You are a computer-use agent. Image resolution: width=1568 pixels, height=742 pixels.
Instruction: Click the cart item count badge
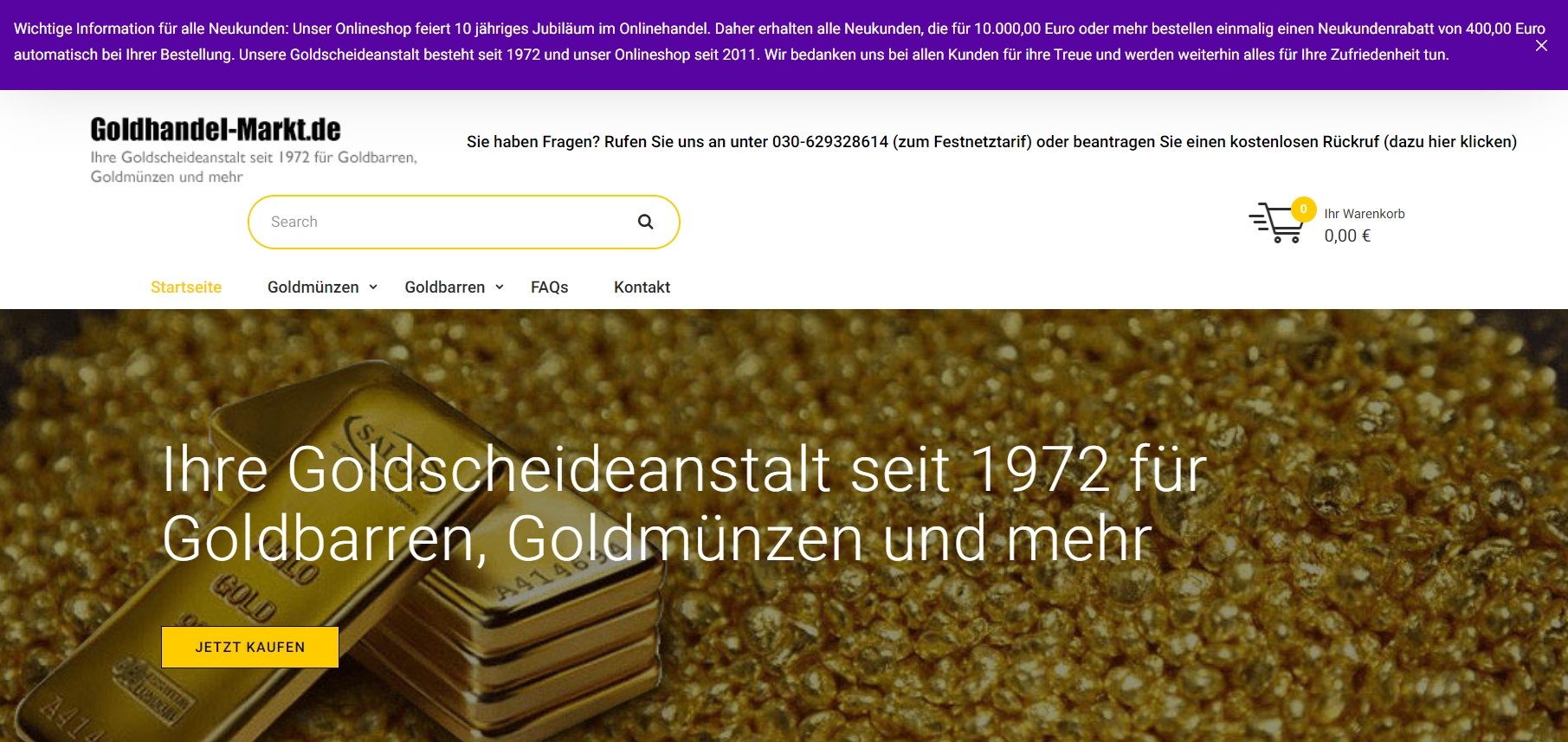(x=1303, y=209)
